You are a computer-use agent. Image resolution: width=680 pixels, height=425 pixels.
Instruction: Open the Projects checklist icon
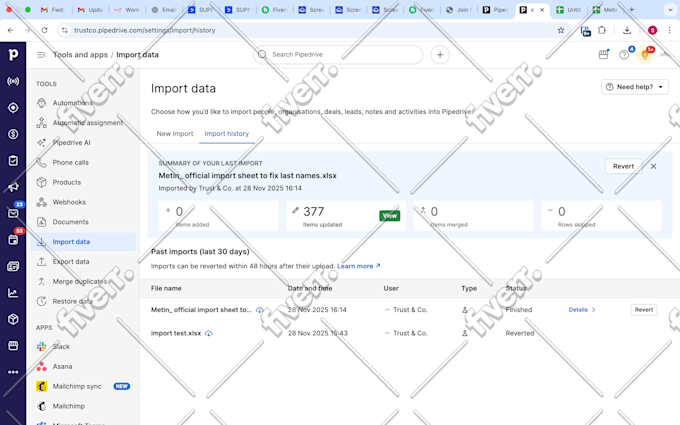[13, 160]
